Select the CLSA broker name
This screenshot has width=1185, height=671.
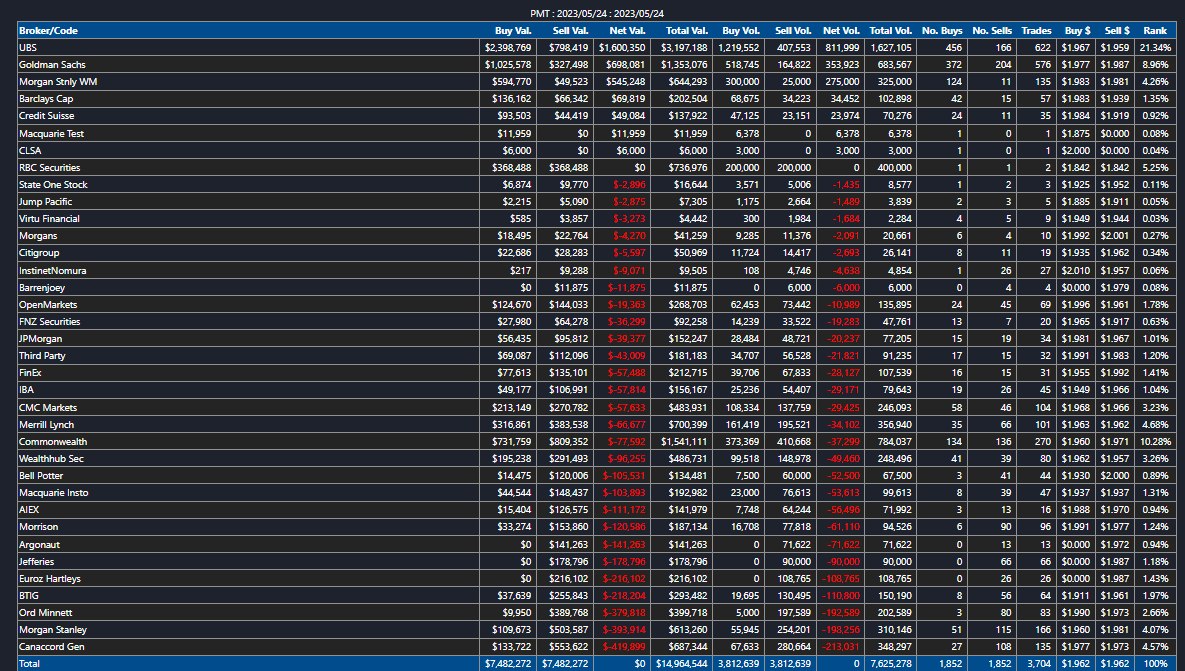tap(30, 150)
